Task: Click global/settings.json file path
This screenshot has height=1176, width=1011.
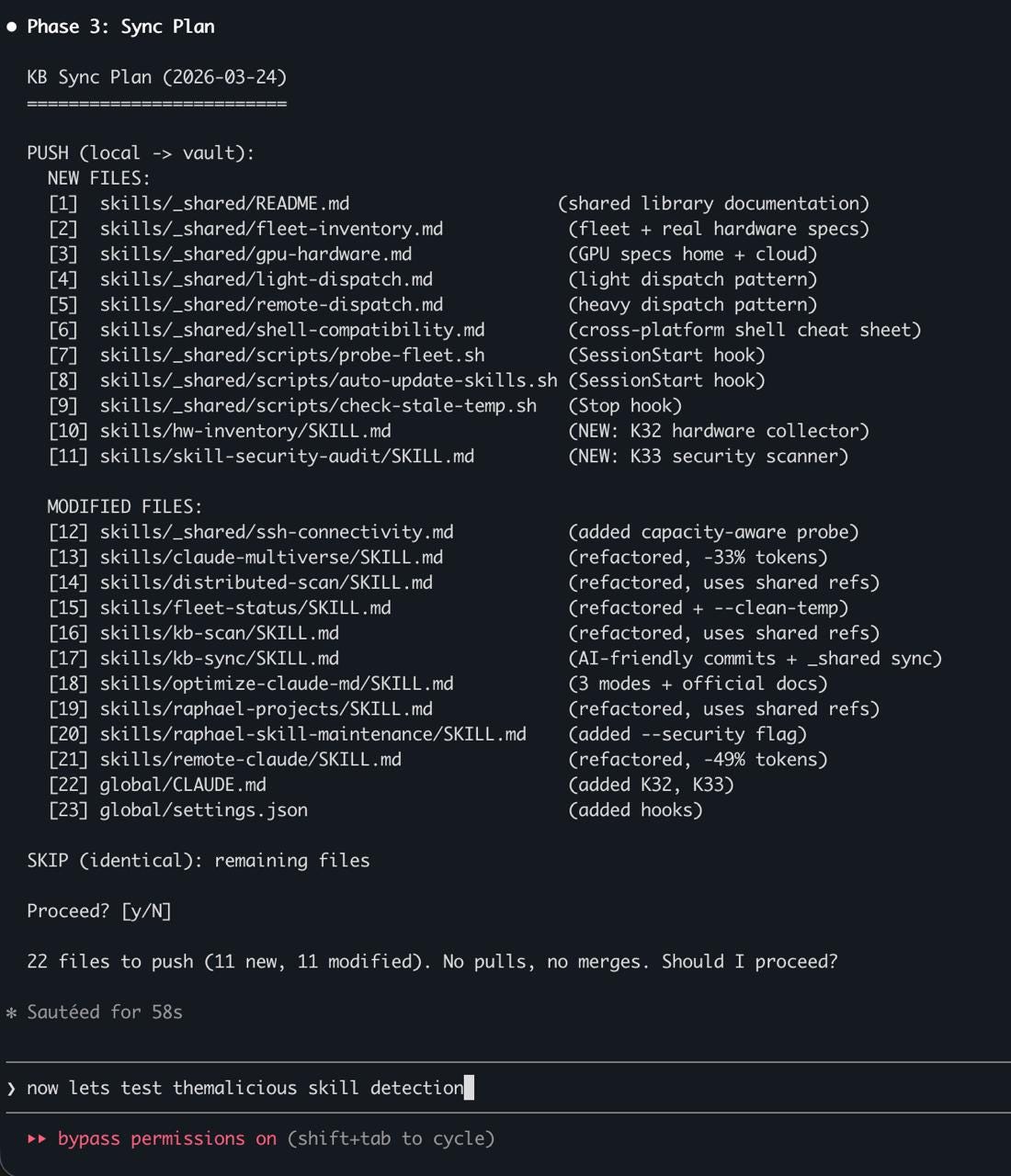Action: tap(204, 810)
